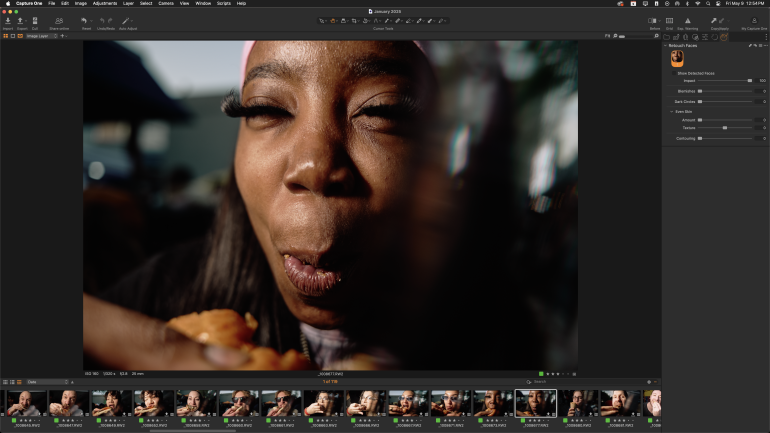
Task: Open the Reset dropdown arrow
Action: point(91,21)
